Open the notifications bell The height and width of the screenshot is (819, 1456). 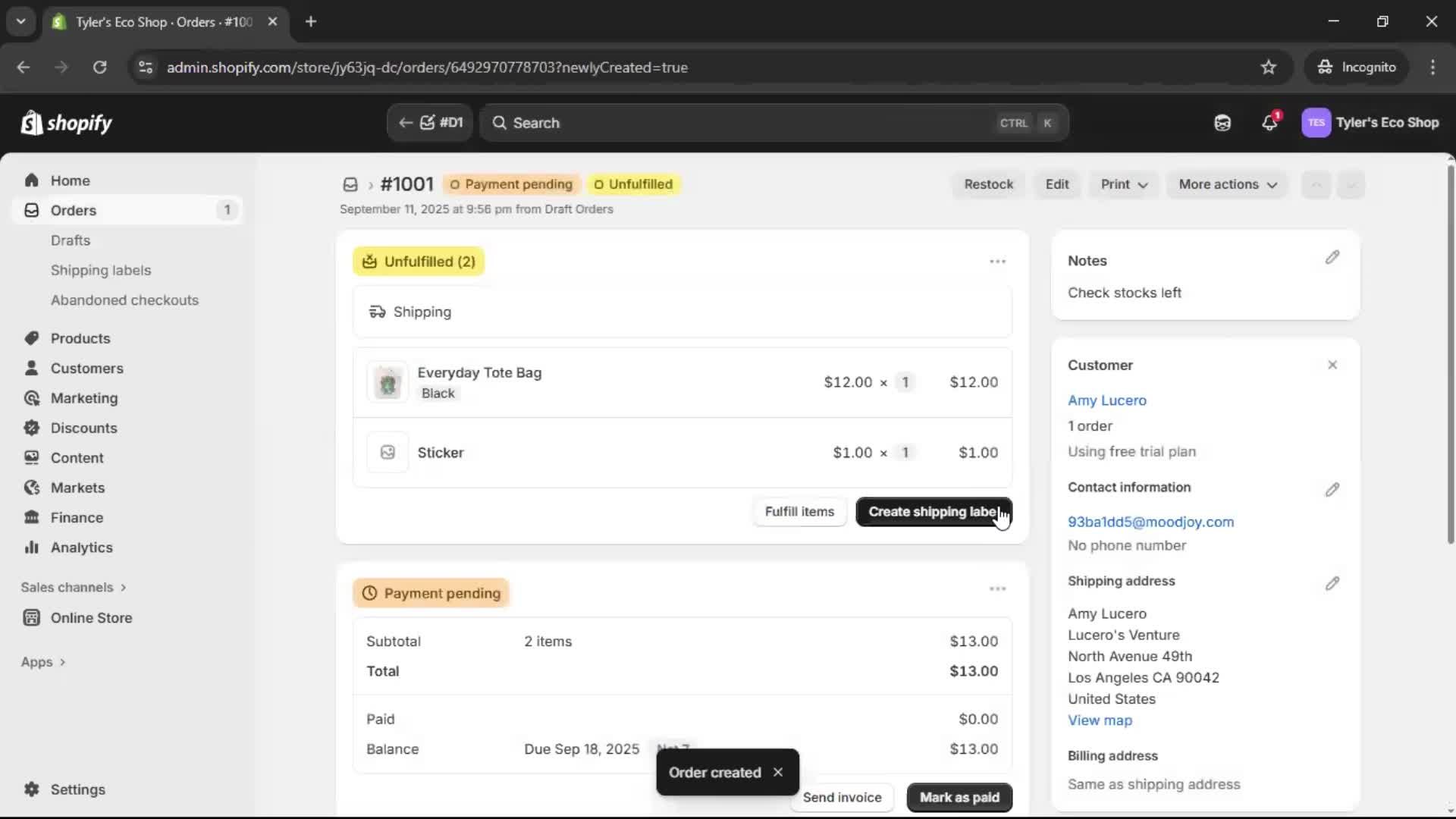tap(1270, 122)
